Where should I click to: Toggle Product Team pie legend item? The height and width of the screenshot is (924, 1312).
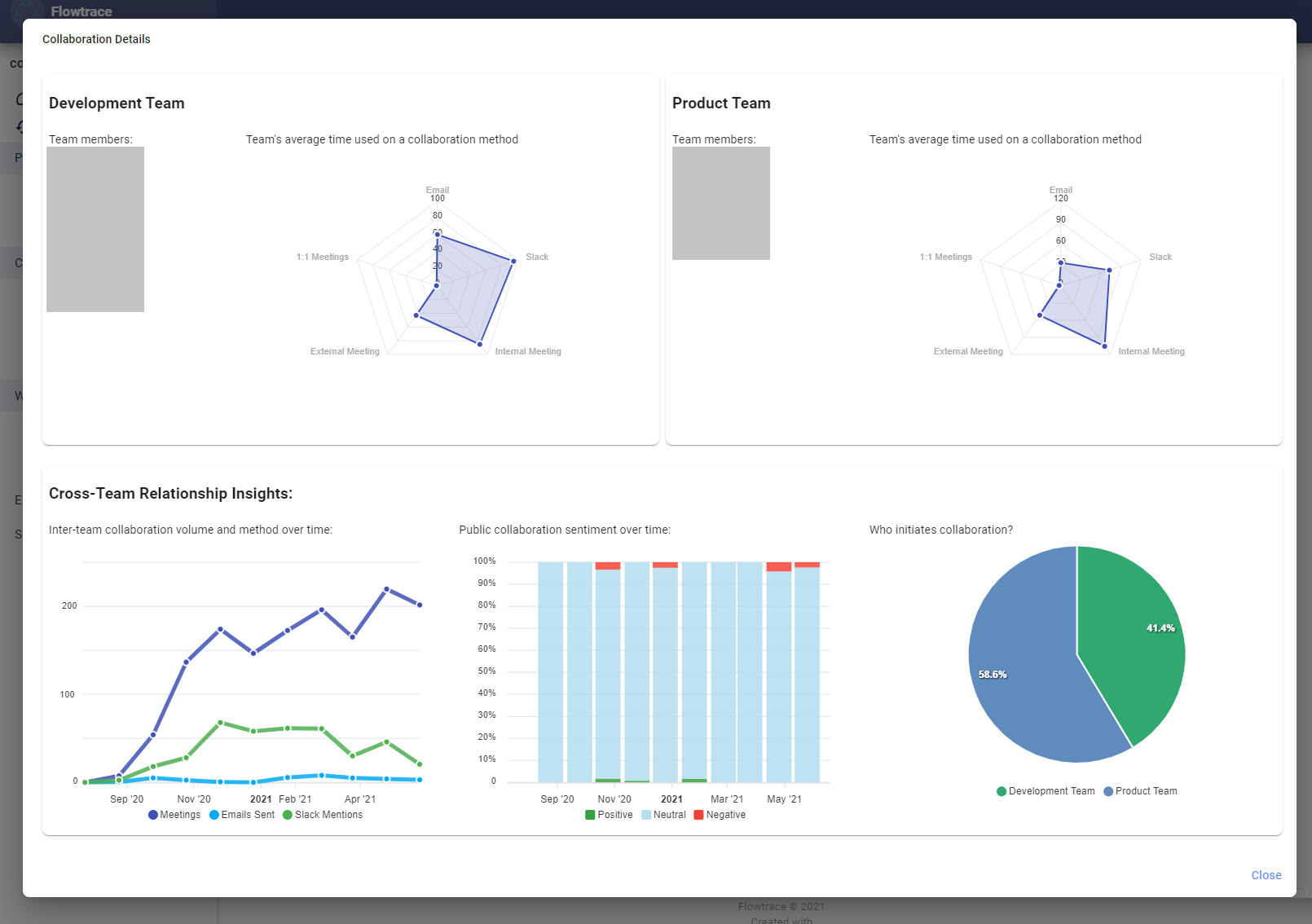[x=1140, y=791]
